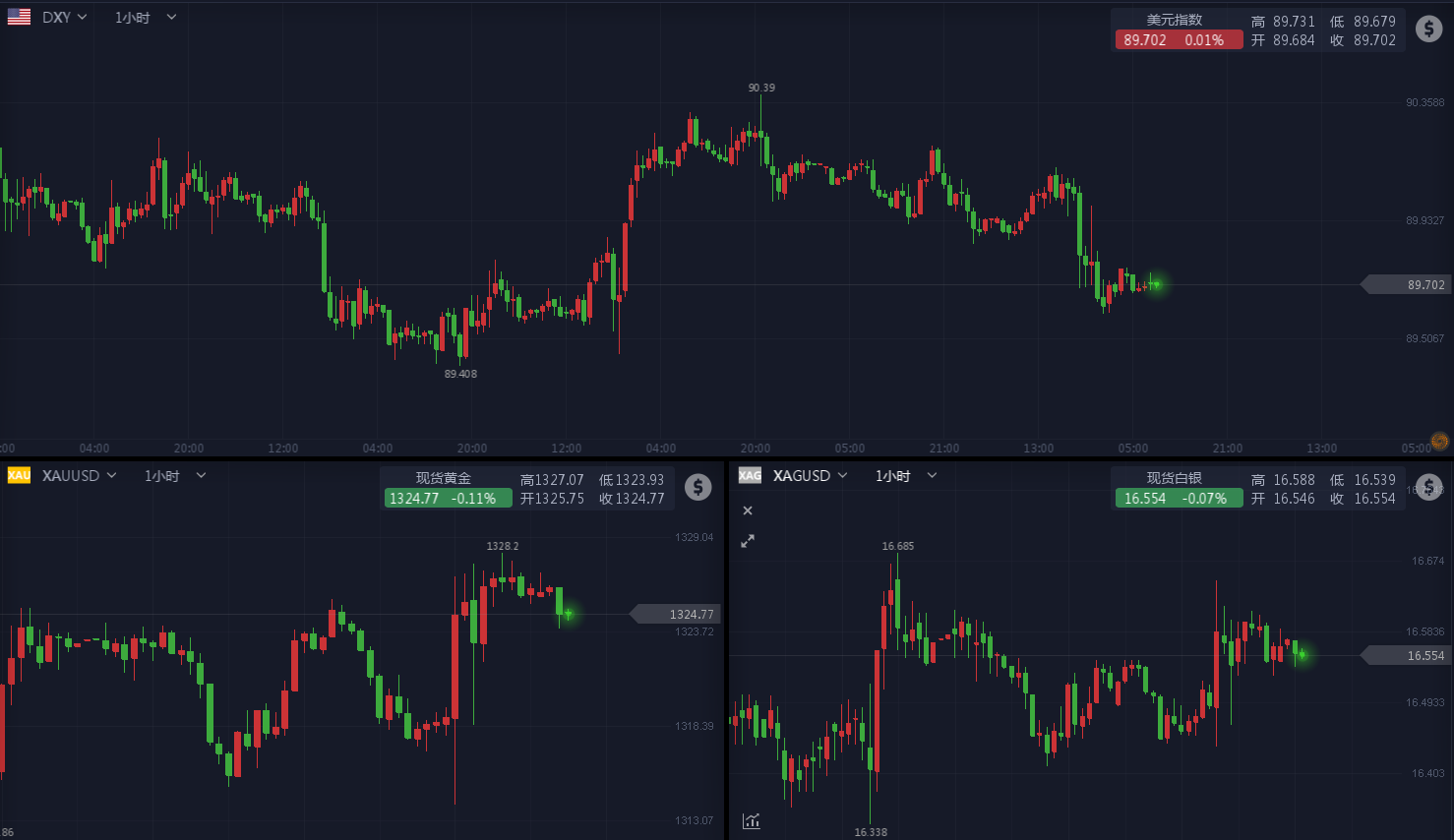Click the 开 89.684 value in DXY panel
Viewport: 1454px width, 840px height.
coord(1283,40)
